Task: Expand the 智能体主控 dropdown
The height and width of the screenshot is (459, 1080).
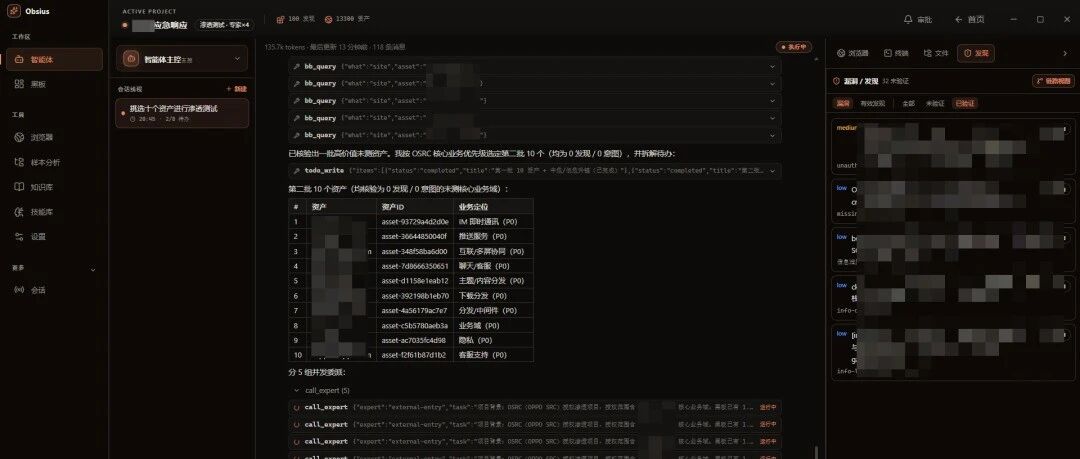Action: [x=238, y=59]
